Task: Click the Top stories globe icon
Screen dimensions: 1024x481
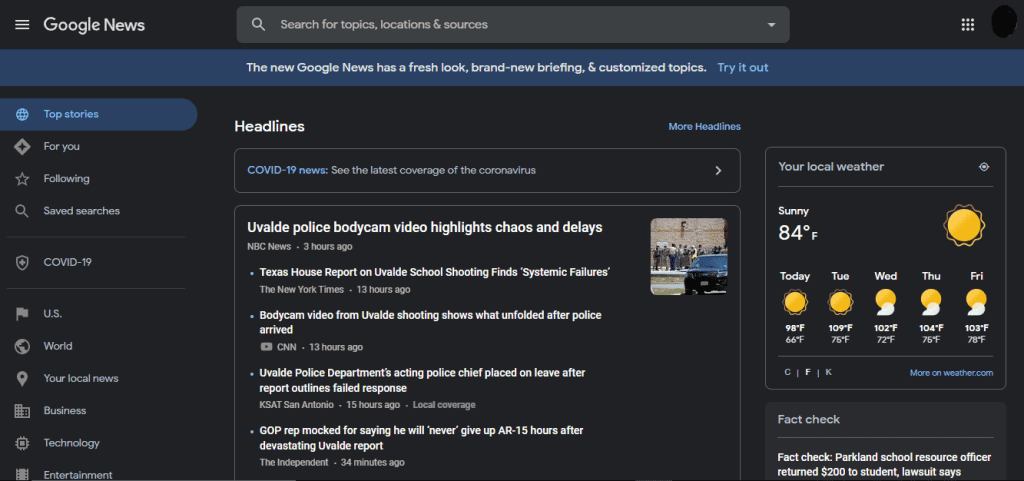Action: coord(22,114)
